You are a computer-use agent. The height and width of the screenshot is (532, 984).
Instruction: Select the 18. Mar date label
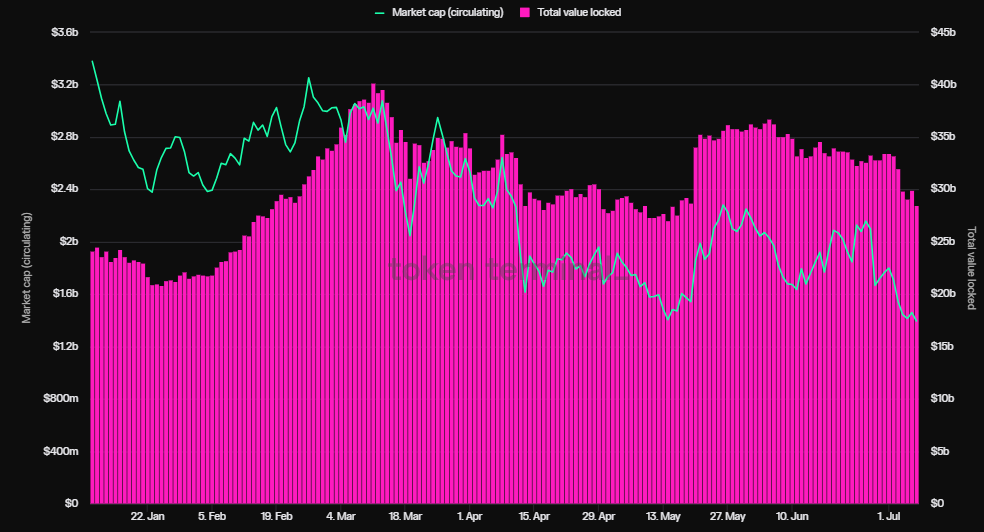point(405,516)
